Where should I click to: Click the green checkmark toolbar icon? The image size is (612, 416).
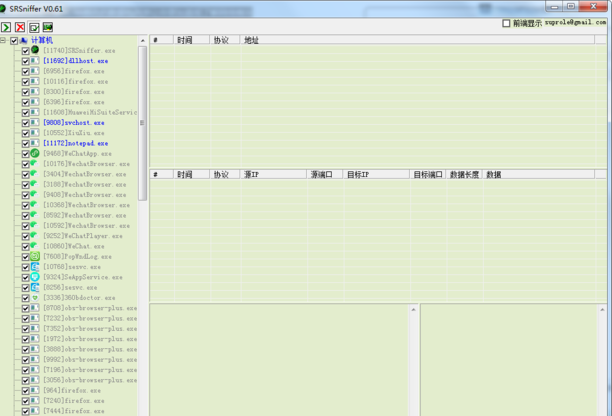[34, 27]
